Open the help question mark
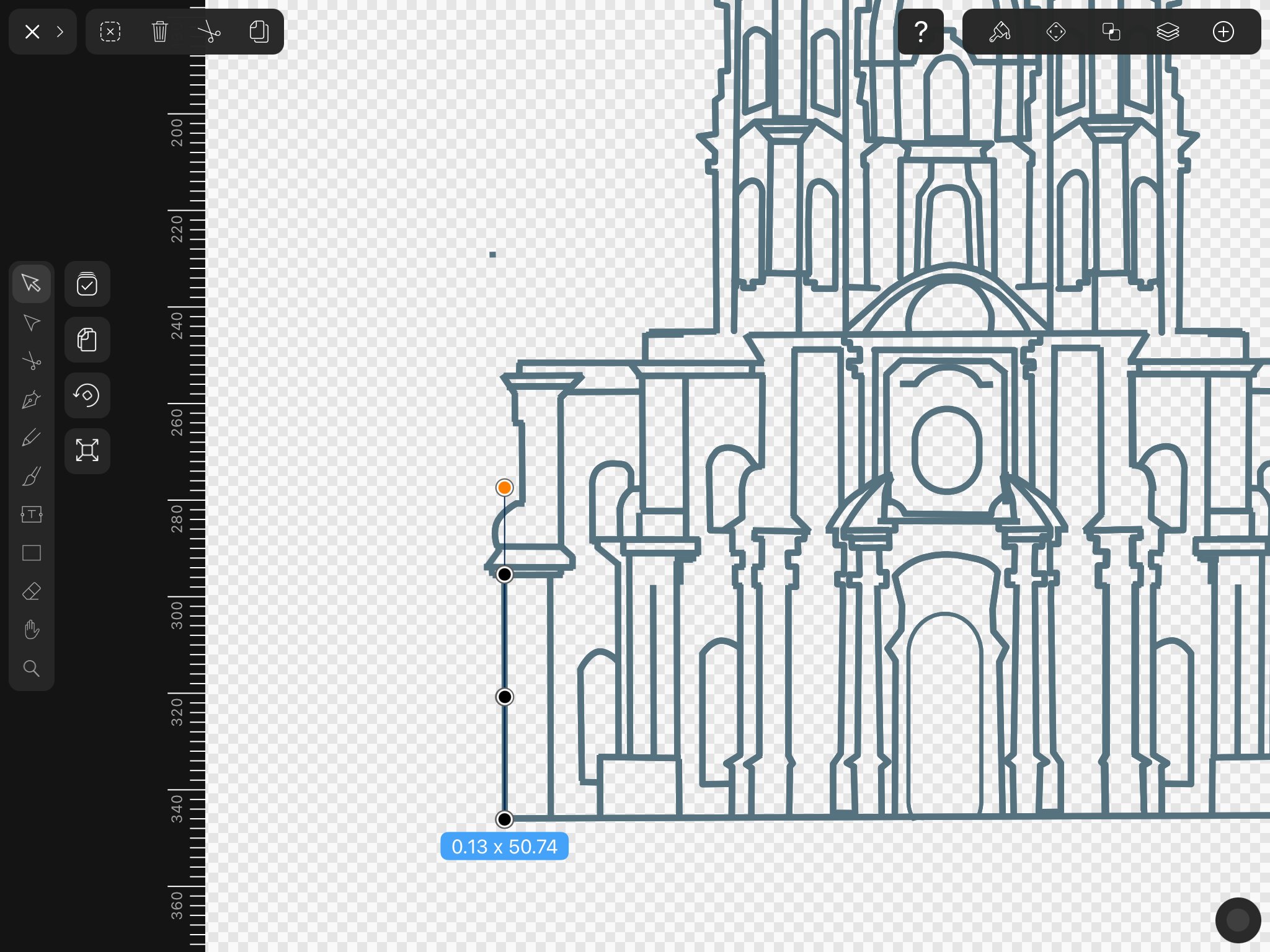This screenshot has height=952, width=1270. (x=921, y=32)
